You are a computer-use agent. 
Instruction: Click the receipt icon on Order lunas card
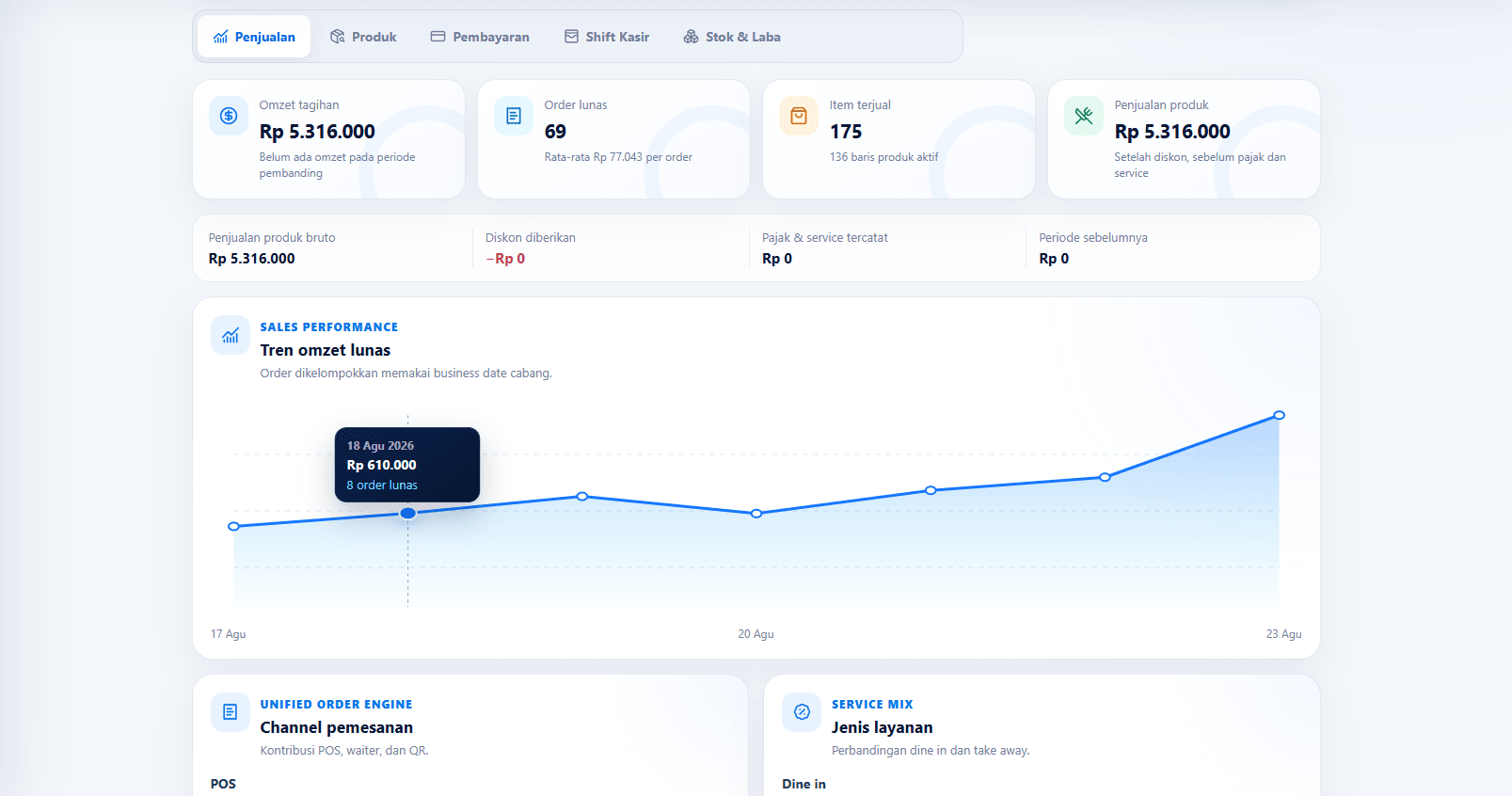pos(514,116)
